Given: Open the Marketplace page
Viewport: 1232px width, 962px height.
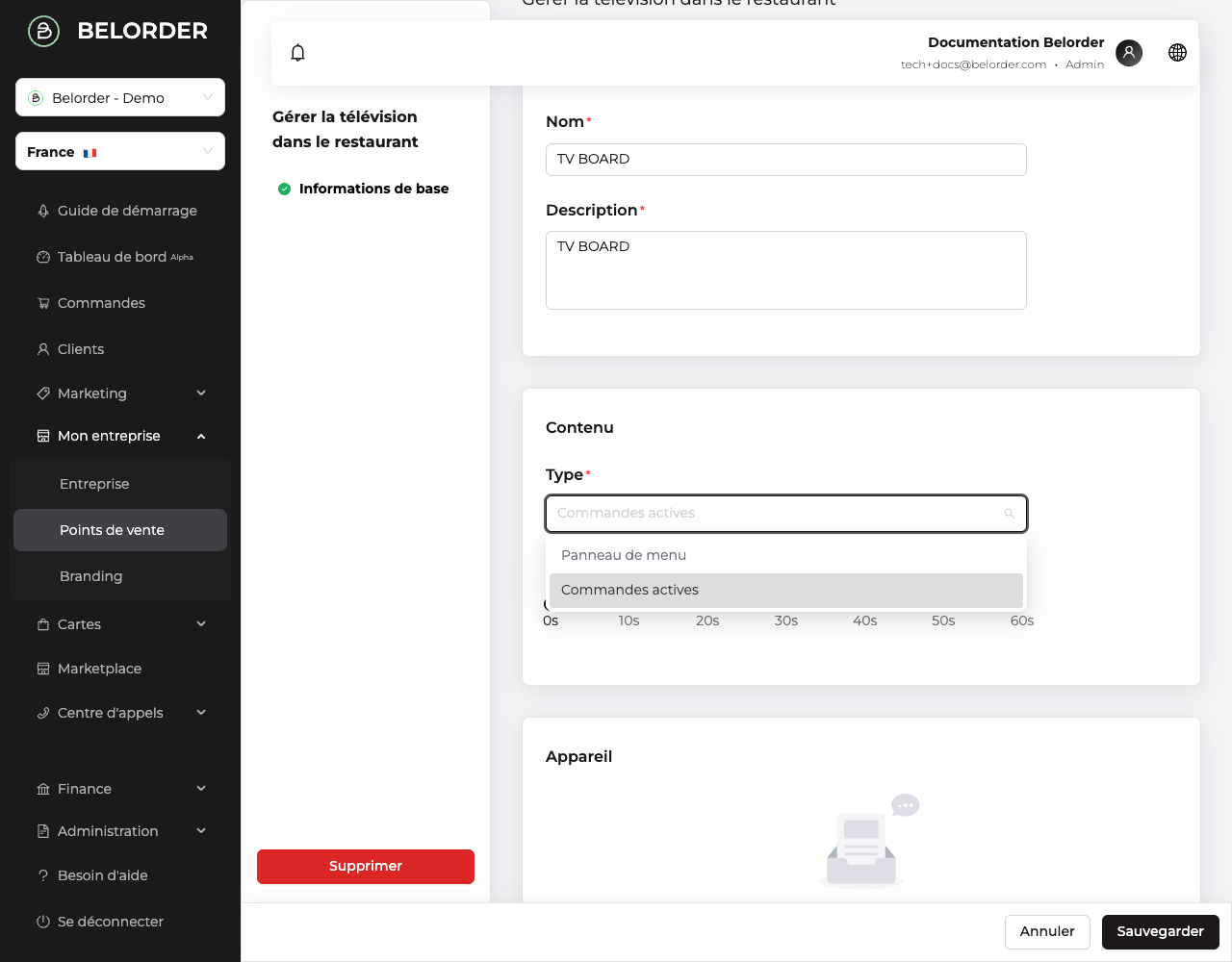Looking at the screenshot, I should (99, 669).
